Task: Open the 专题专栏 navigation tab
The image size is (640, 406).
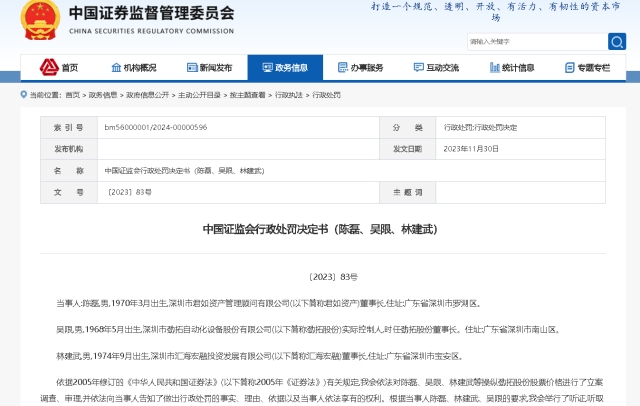Action: pos(588,68)
